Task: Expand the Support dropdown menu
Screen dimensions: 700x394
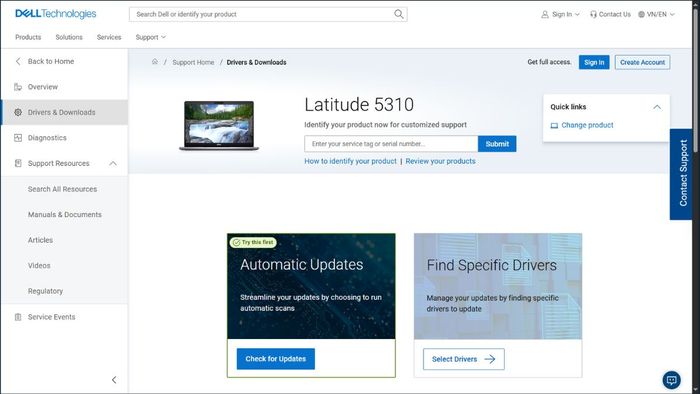Action: [x=151, y=37]
